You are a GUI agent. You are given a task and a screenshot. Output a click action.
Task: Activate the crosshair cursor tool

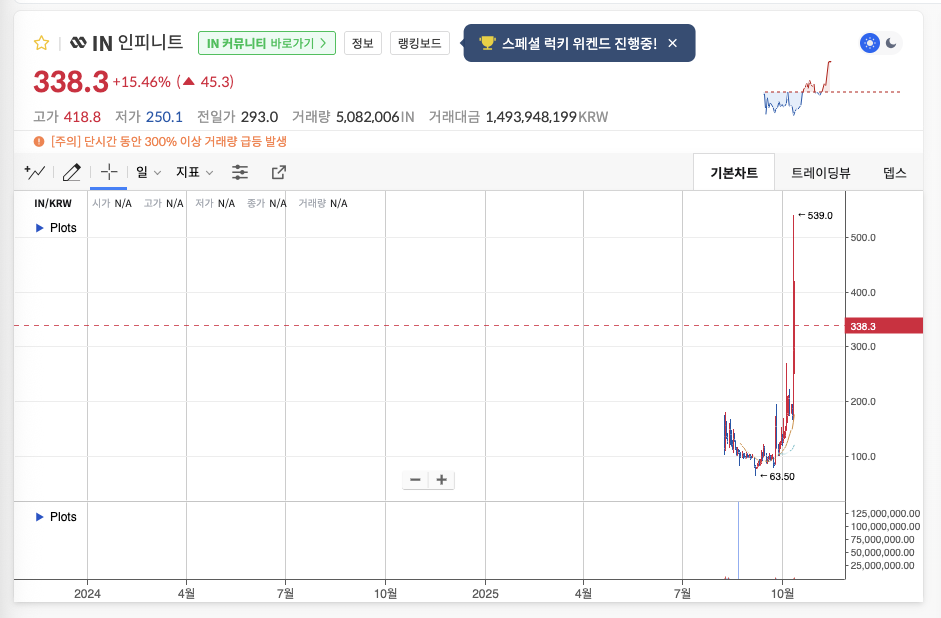tap(108, 172)
